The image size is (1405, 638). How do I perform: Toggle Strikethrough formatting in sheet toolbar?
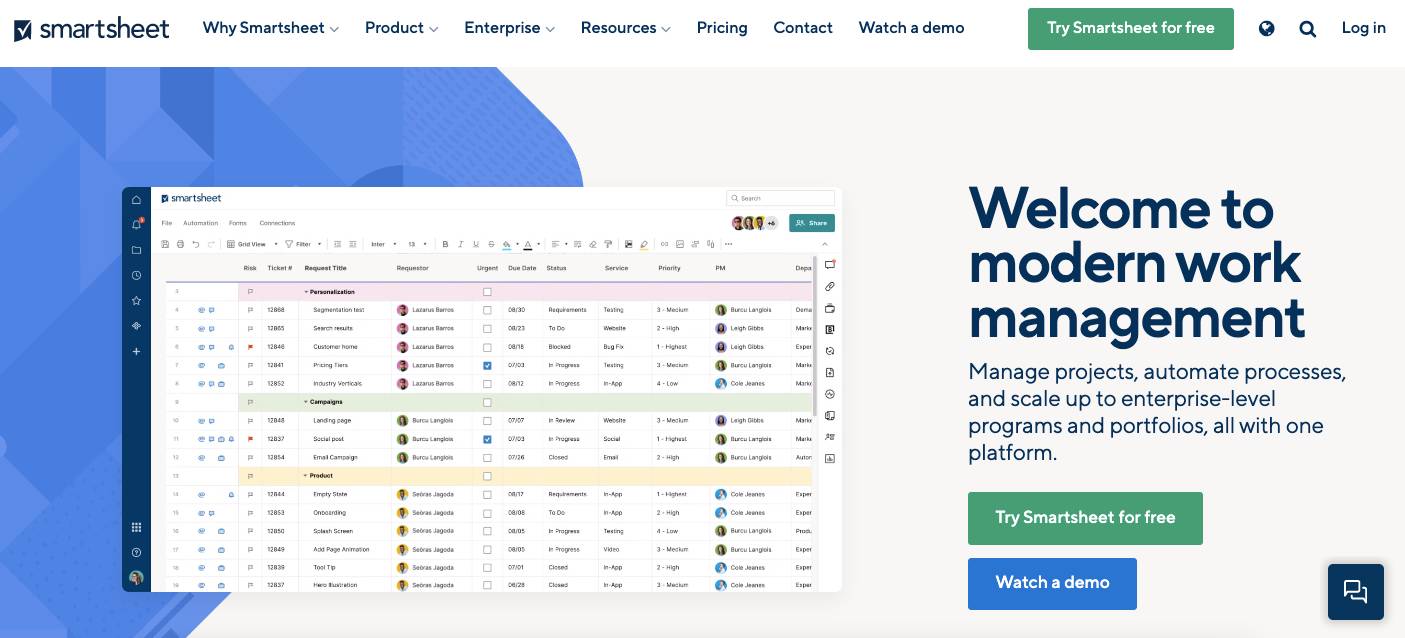pyautogui.click(x=491, y=244)
